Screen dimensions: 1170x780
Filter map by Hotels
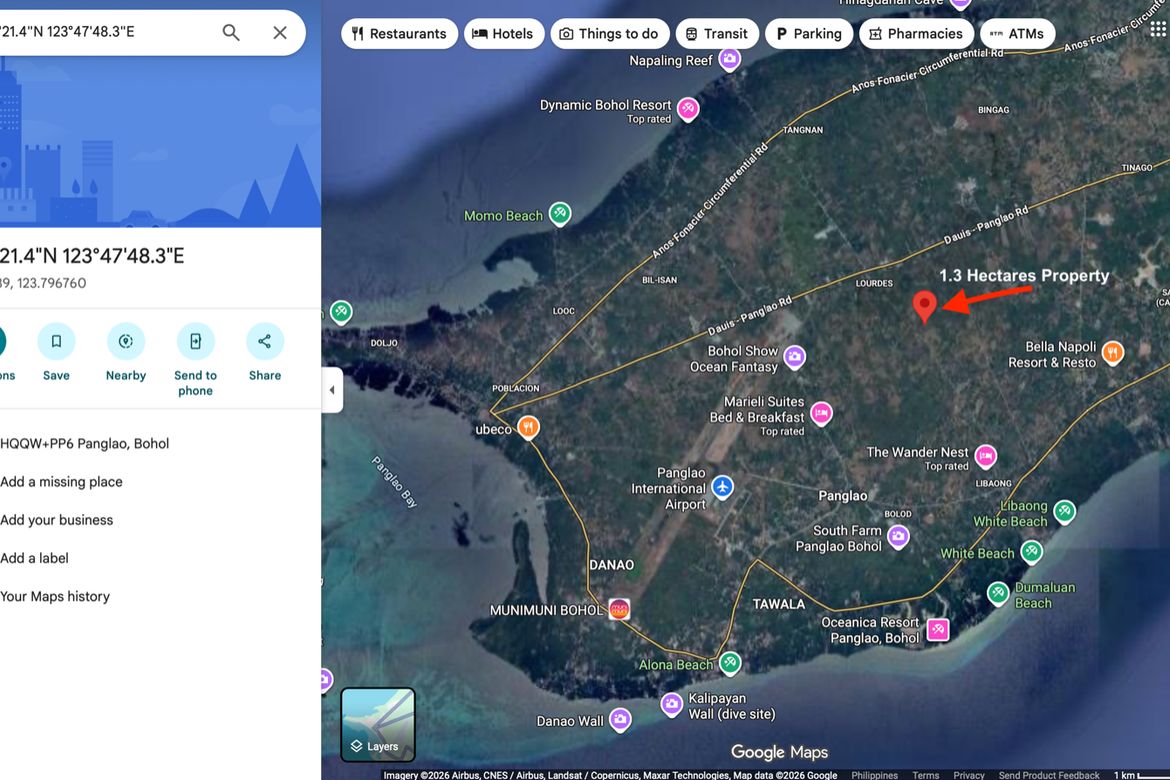[x=504, y=34]
